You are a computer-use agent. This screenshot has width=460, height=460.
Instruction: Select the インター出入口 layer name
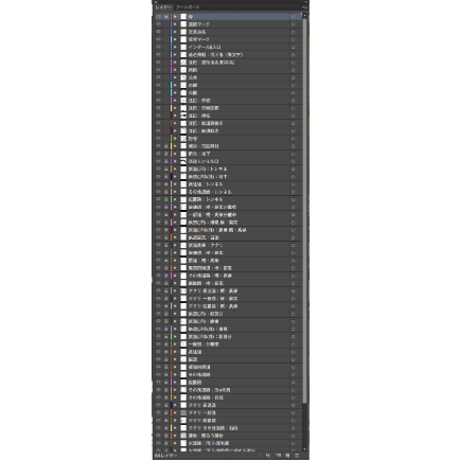(x=204, y=47)
